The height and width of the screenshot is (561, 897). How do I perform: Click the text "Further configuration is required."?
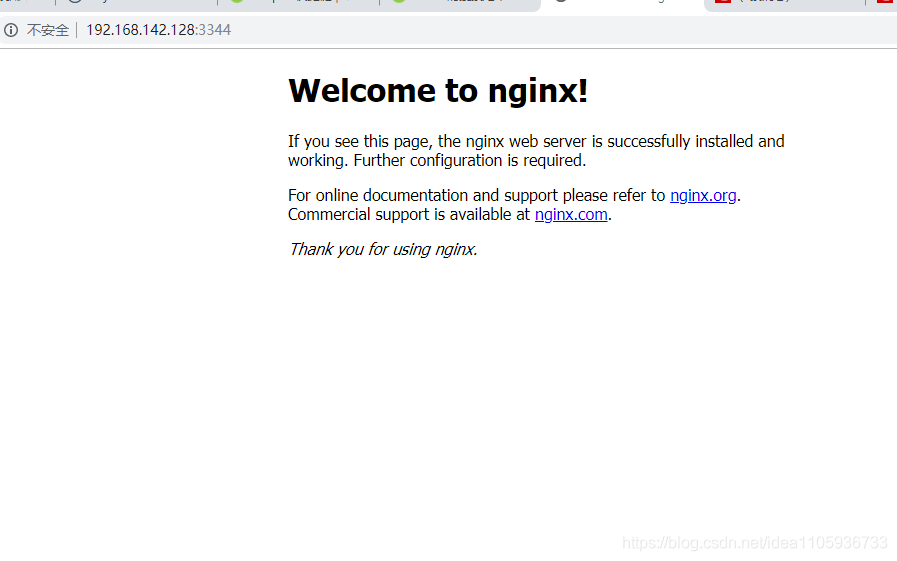[x=470, y=161]
